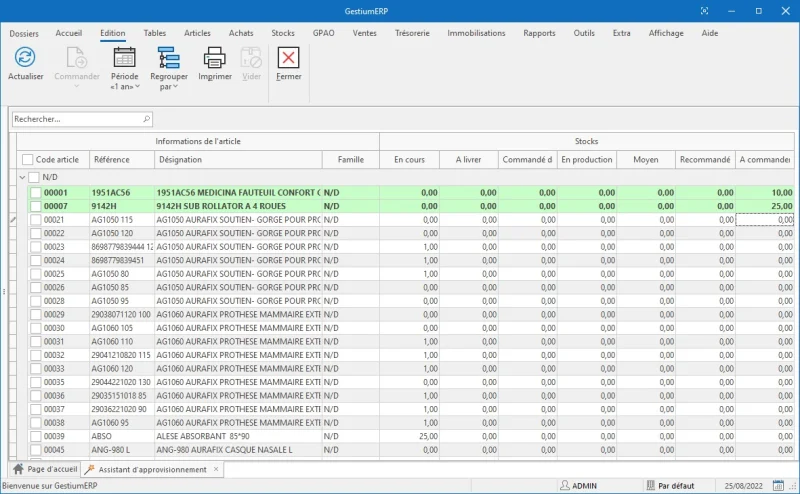
Task: Select row 9142H SUB ROLLATOR A 4 ROUES
Action: 411,206
